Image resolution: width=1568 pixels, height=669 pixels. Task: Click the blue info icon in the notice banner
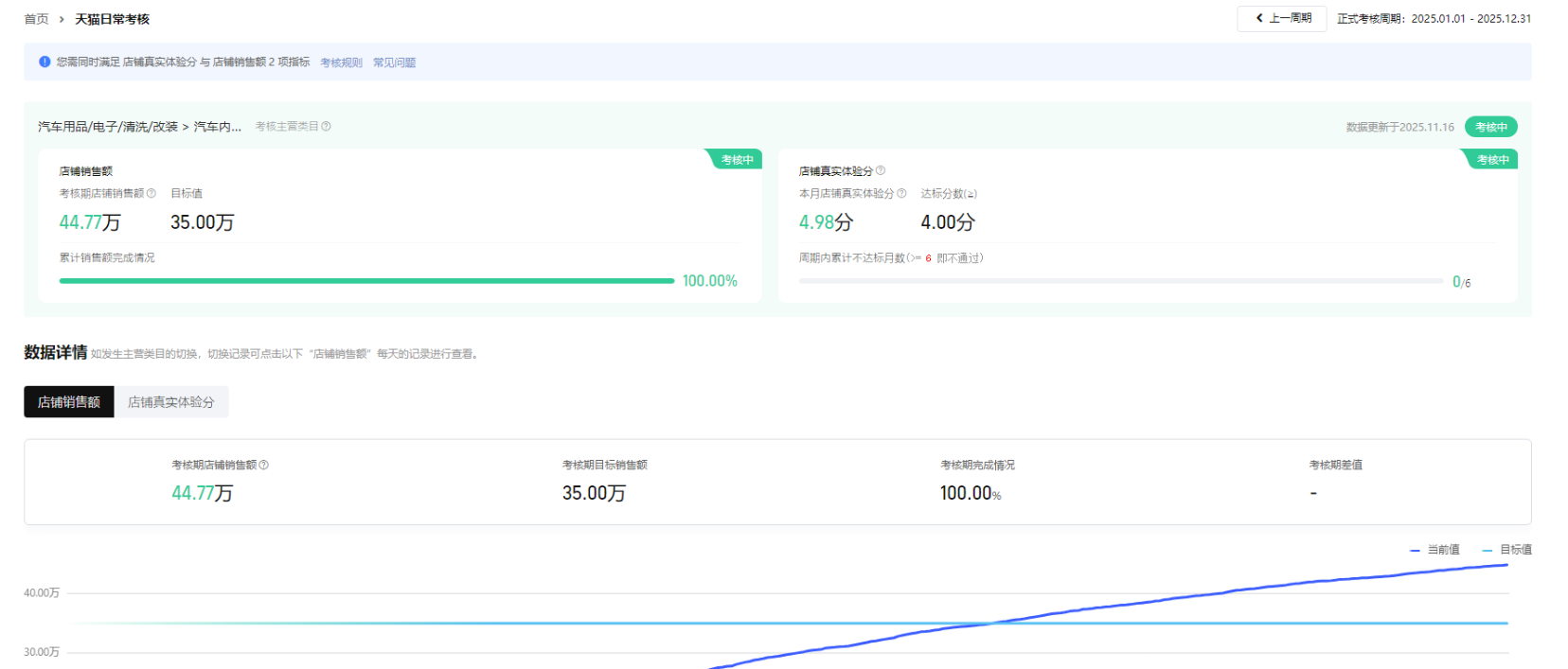click(x=45, y=62)
